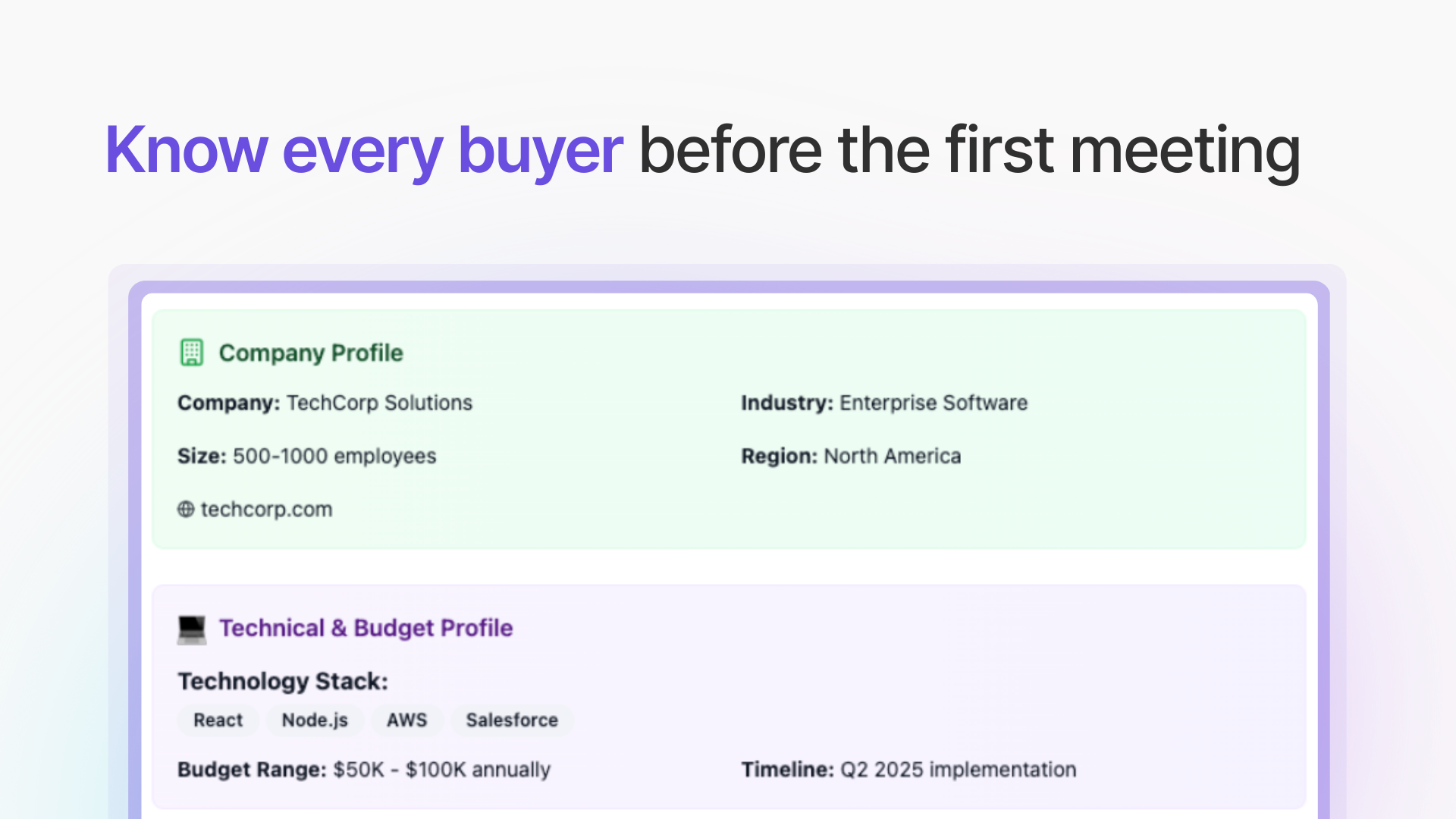Click the globe icon next to techcorp.com
This screenshot has width=1456, height=819.
point(186,510)
